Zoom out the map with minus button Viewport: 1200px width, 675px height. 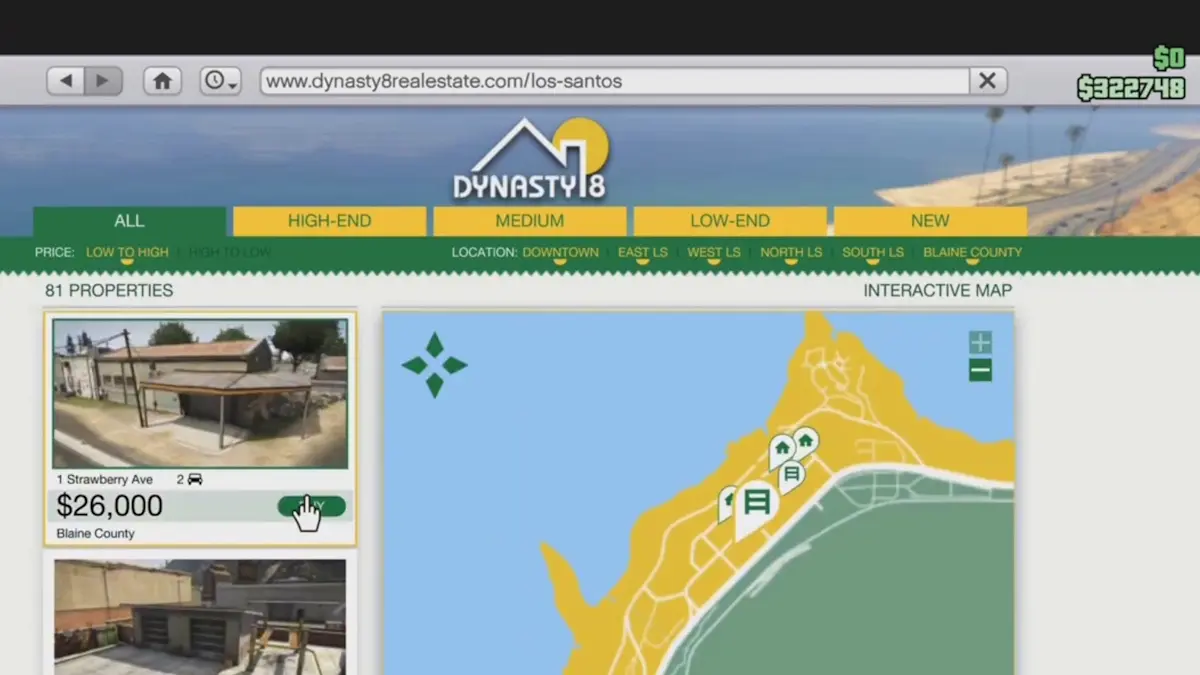980,371
